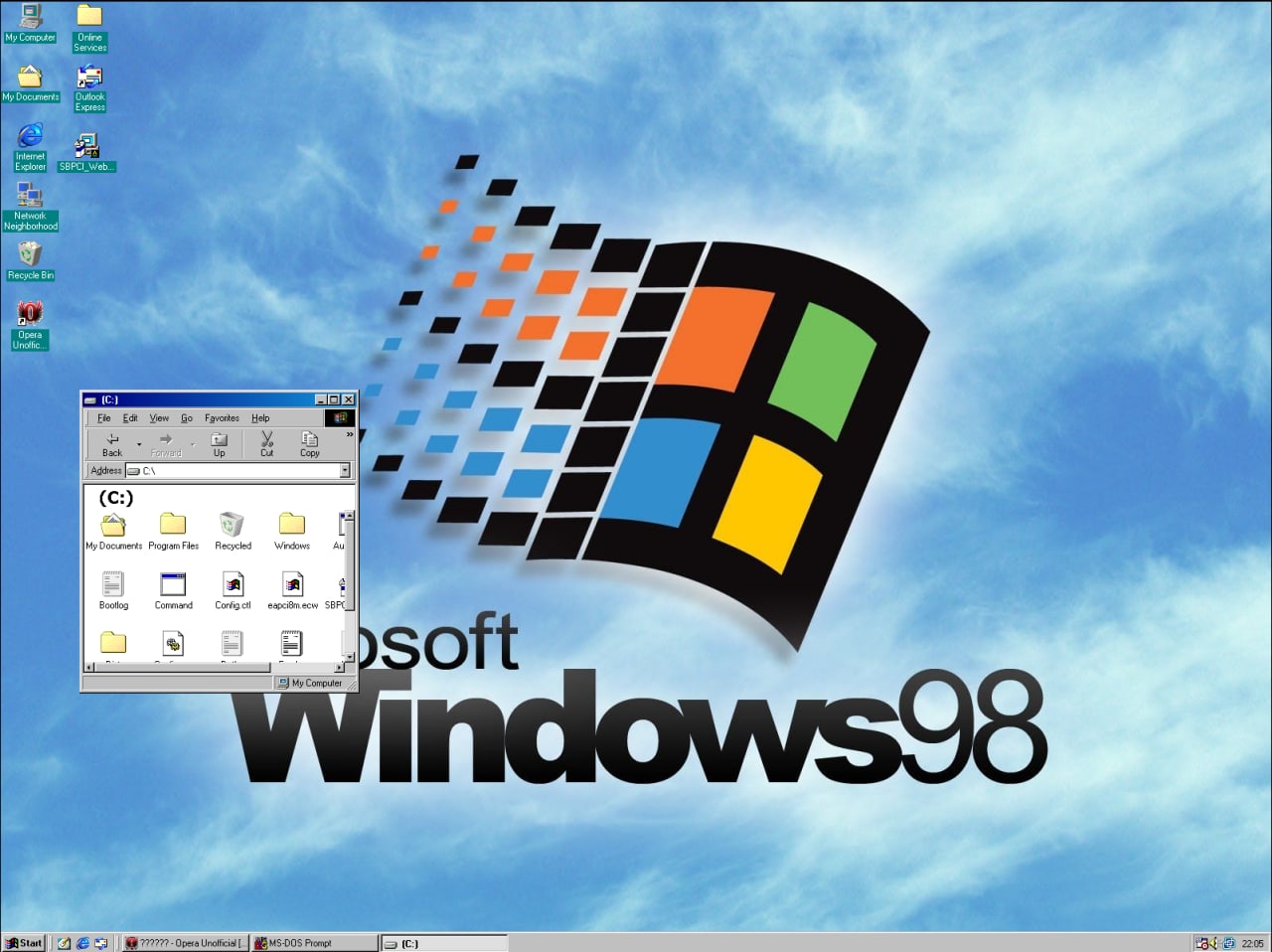This screenshot has height=952, width=1272.
Task: Click vertical scrollbar up arrow in C: window
Action: pos(348,517)
